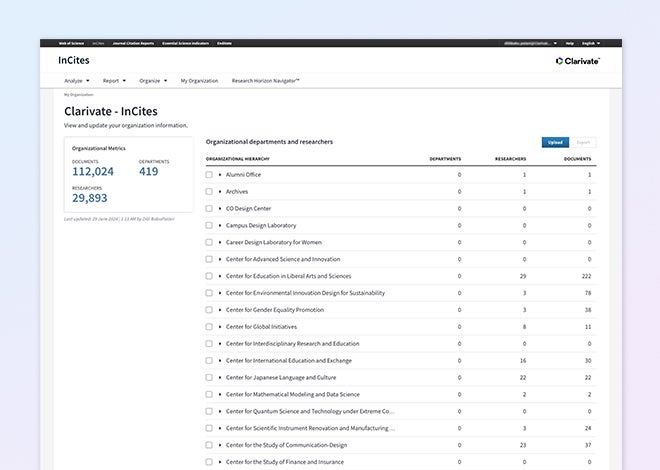Open Web of Science link in top bar
The image size is (660, 470).
pyautogui.click(x=71, y=43)
